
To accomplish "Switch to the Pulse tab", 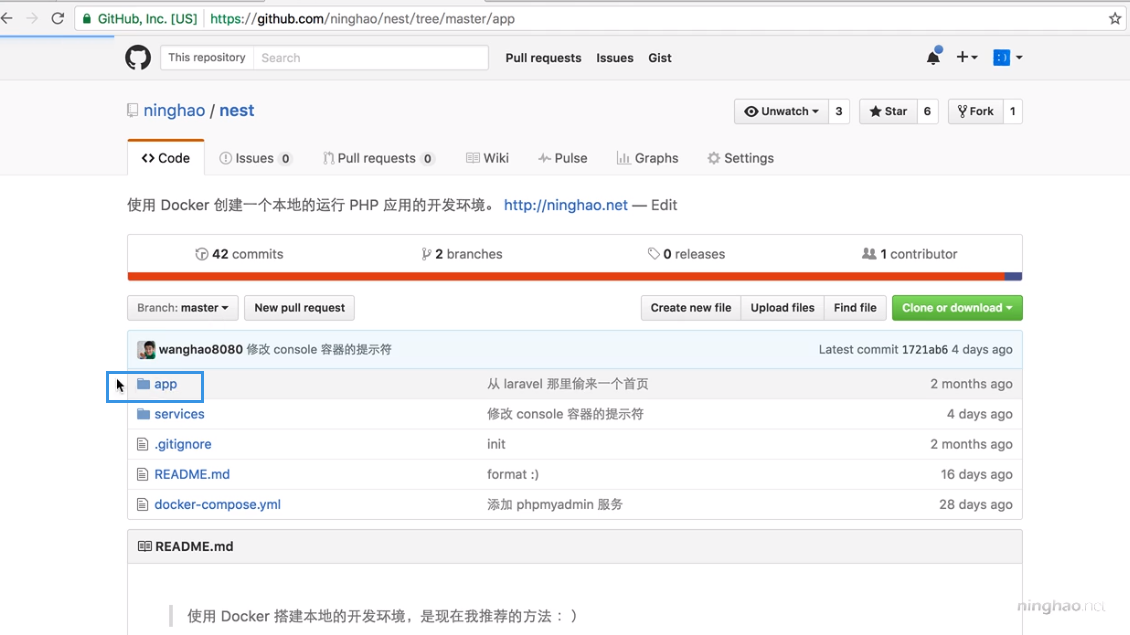I will point(562,158).
